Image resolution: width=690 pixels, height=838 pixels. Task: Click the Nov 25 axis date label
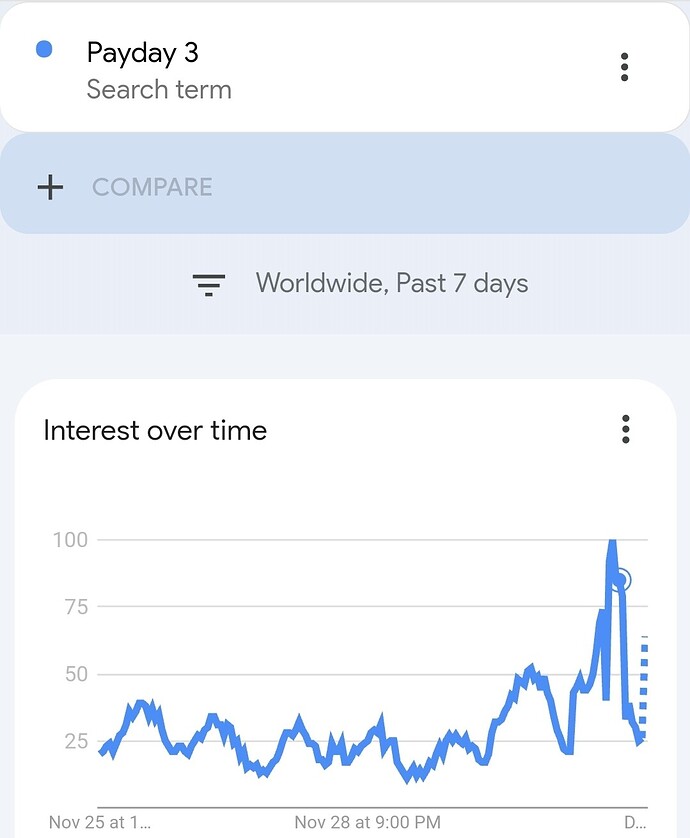tap(99, 822)
